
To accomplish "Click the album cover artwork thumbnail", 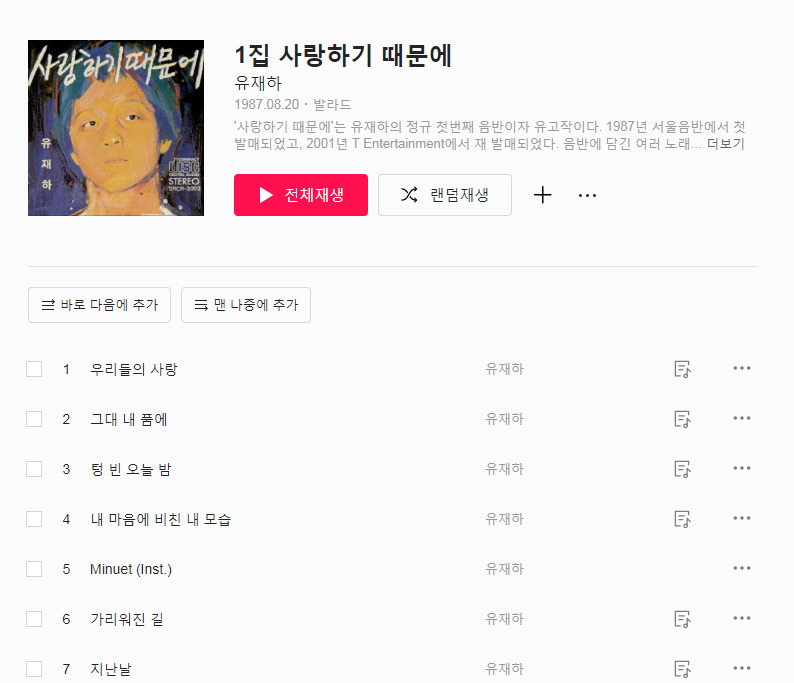I will coord(116,128).
